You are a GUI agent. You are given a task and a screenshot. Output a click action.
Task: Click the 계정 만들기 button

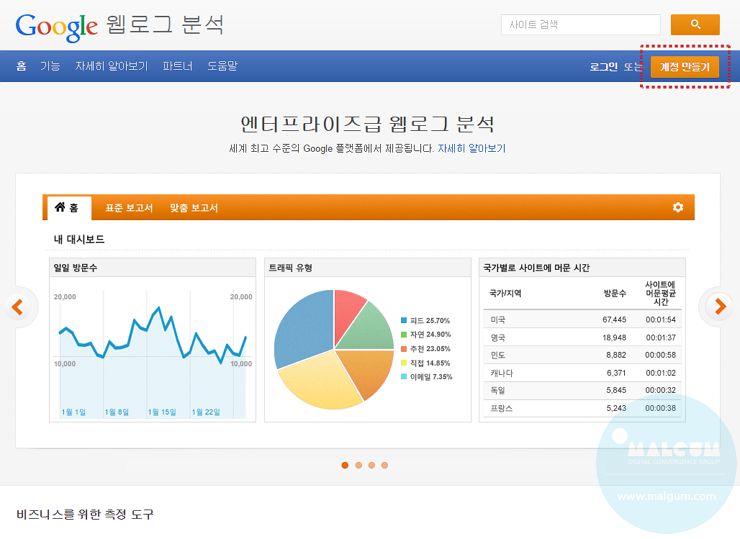[x=685, y=67]
